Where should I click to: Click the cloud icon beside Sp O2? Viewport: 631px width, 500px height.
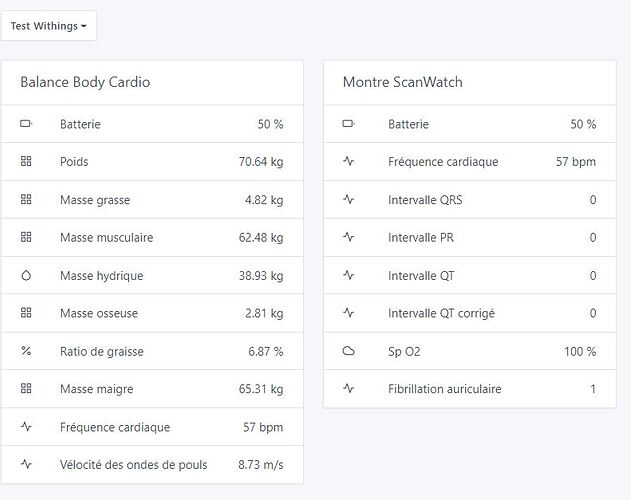point(348,351)
